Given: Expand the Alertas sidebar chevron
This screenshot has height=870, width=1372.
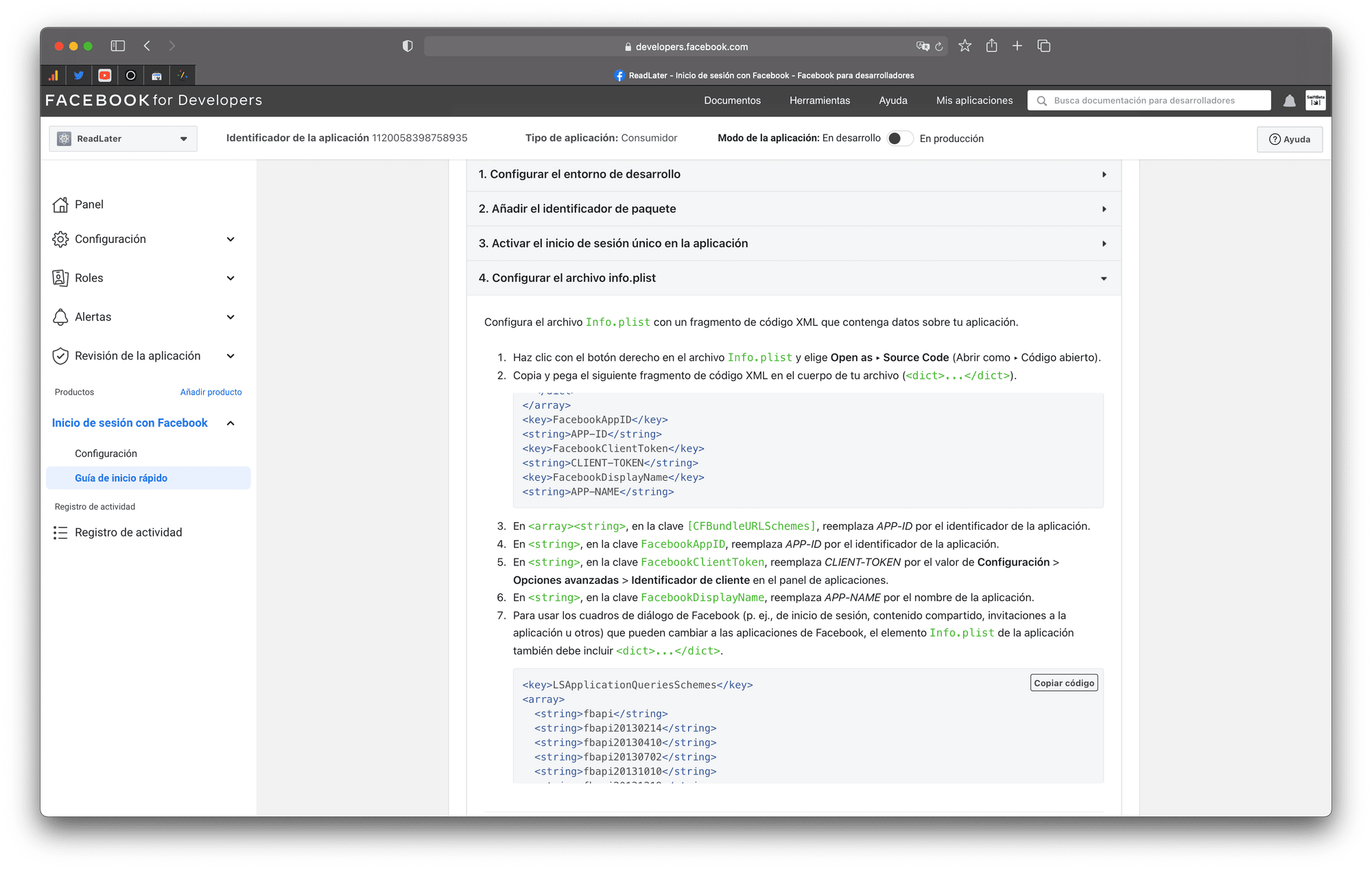Looking at the screenshot, I should 230,317.
